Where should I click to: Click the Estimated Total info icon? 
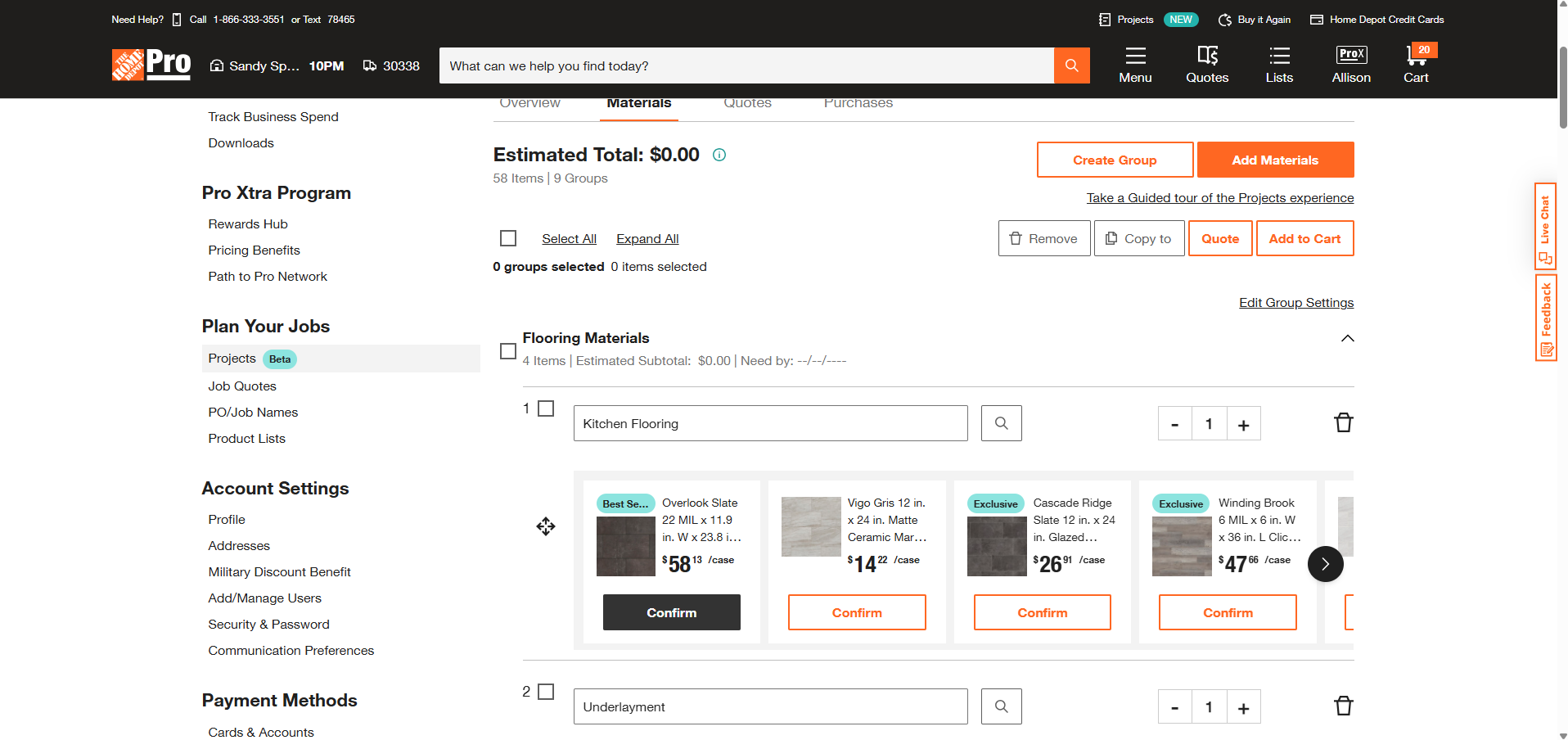tap(719, 155)
